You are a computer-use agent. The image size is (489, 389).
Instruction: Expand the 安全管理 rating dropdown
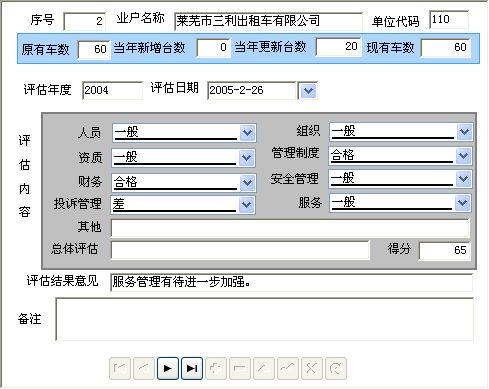pos(463,179)
